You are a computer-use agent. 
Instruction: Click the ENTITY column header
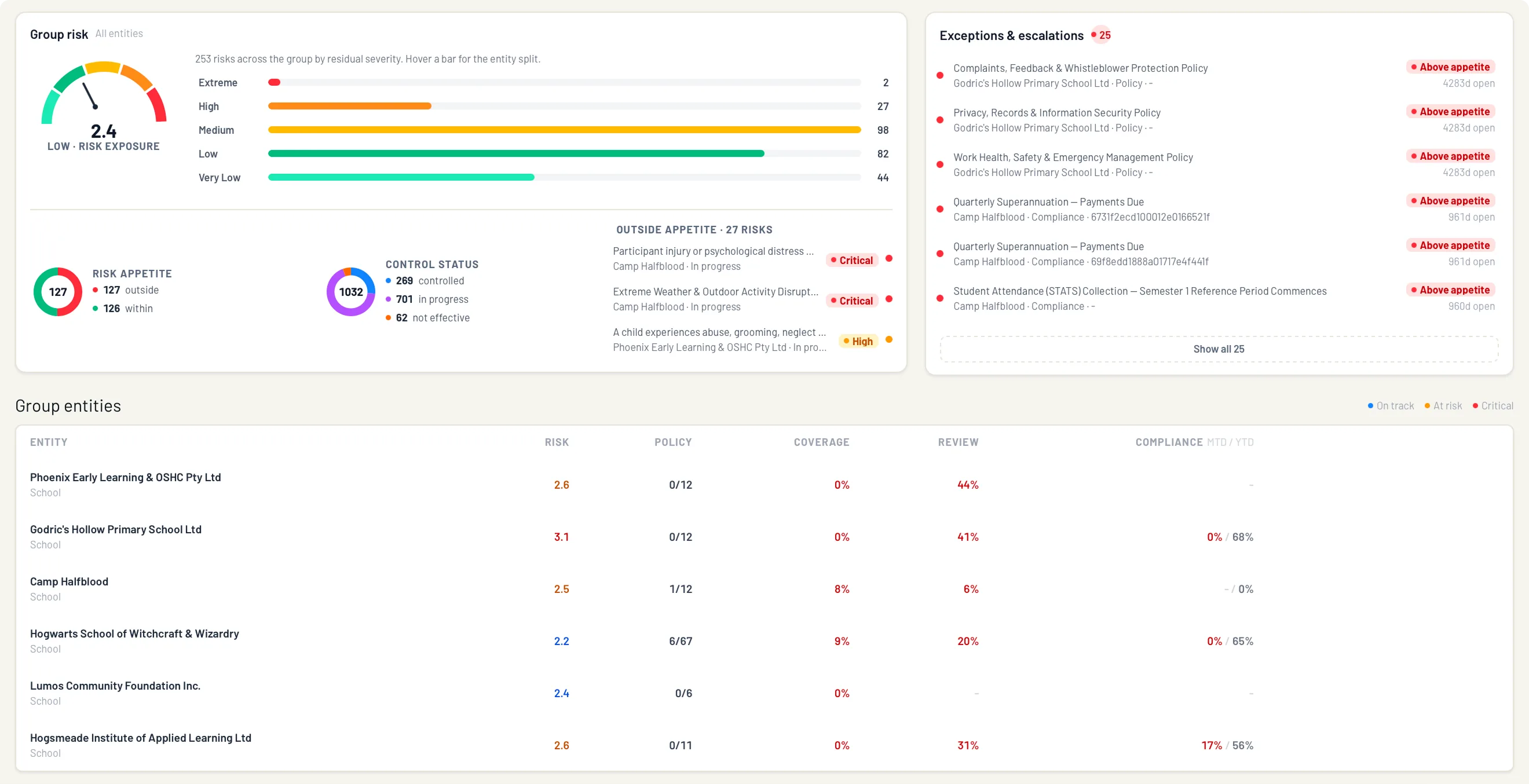click(49, 442)
